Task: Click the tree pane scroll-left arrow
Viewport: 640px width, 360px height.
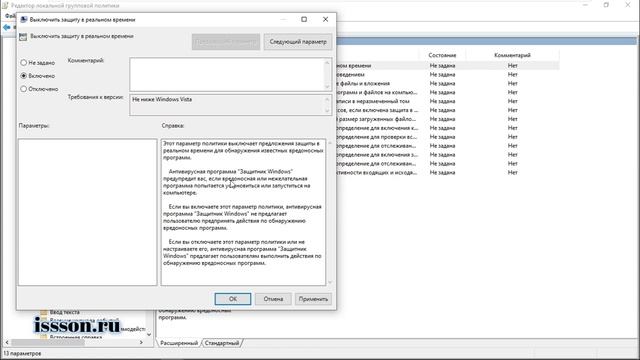Action: (7, 342)
